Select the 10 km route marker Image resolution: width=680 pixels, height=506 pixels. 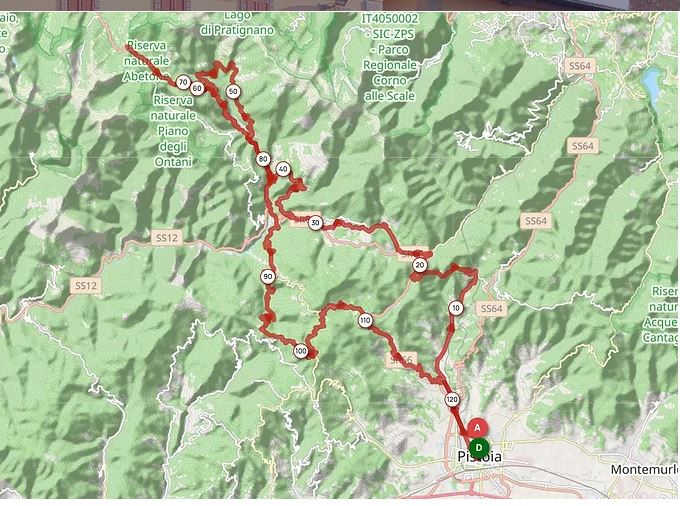tap(455, 308)
